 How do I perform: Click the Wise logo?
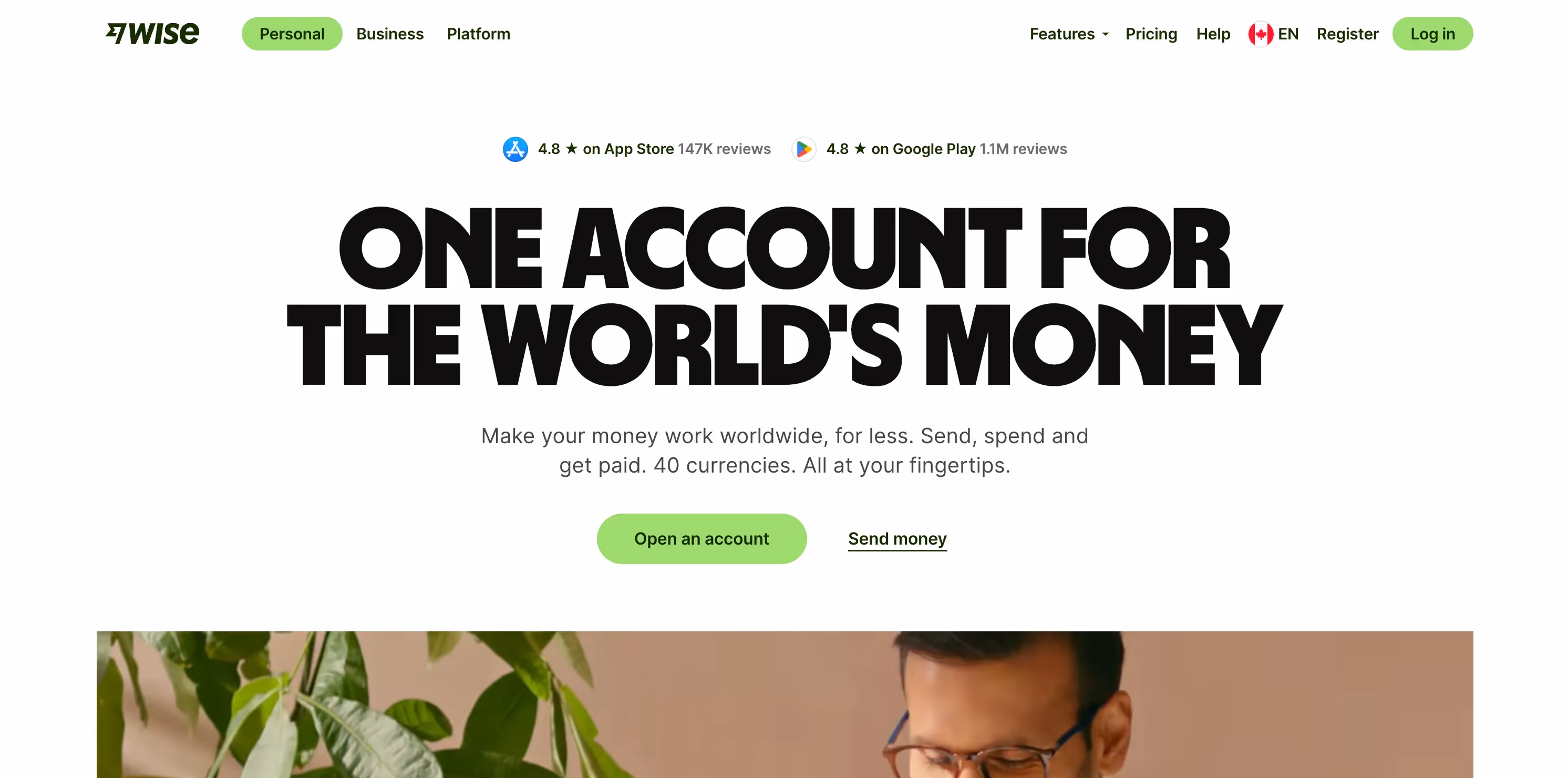152,34
